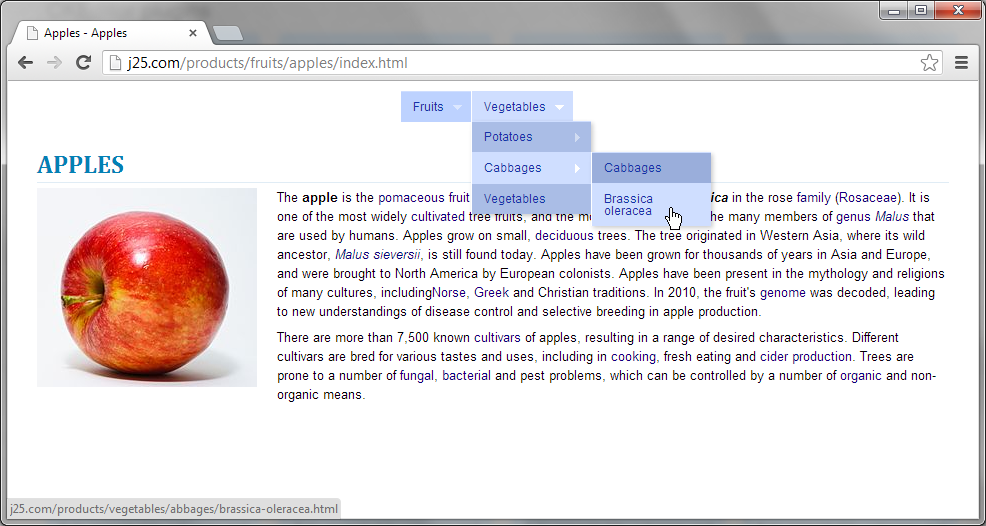Click the page icon in address bar
The height and width of the screenshot is (526, 986).
(x=116, y=63)
